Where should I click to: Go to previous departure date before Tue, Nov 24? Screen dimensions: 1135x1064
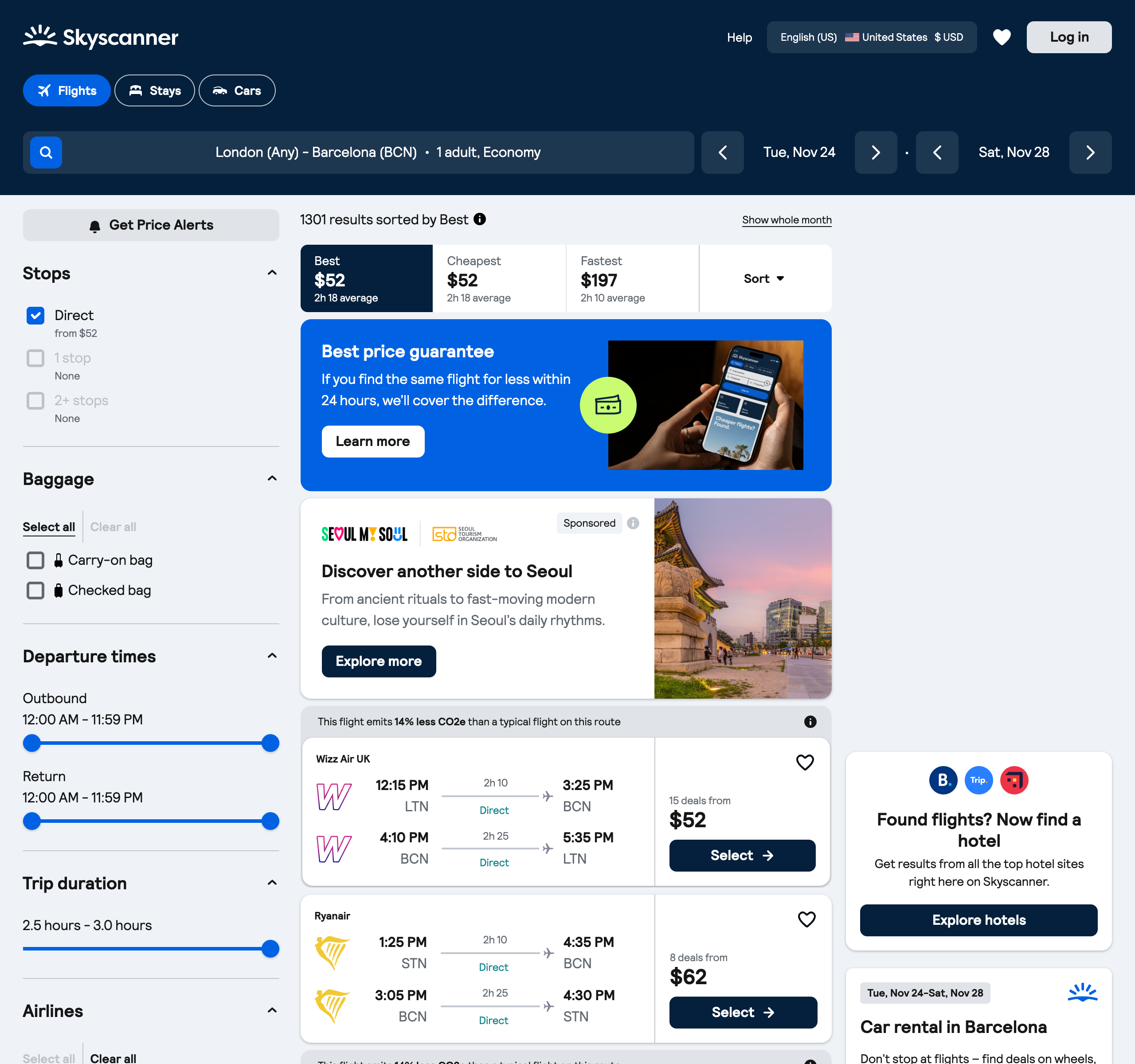click(722, 153)
